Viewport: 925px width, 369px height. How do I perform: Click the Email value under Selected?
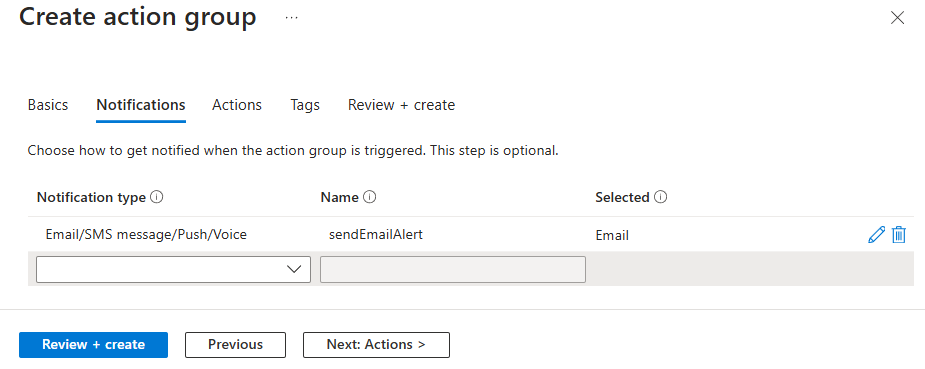click(612, 236)
